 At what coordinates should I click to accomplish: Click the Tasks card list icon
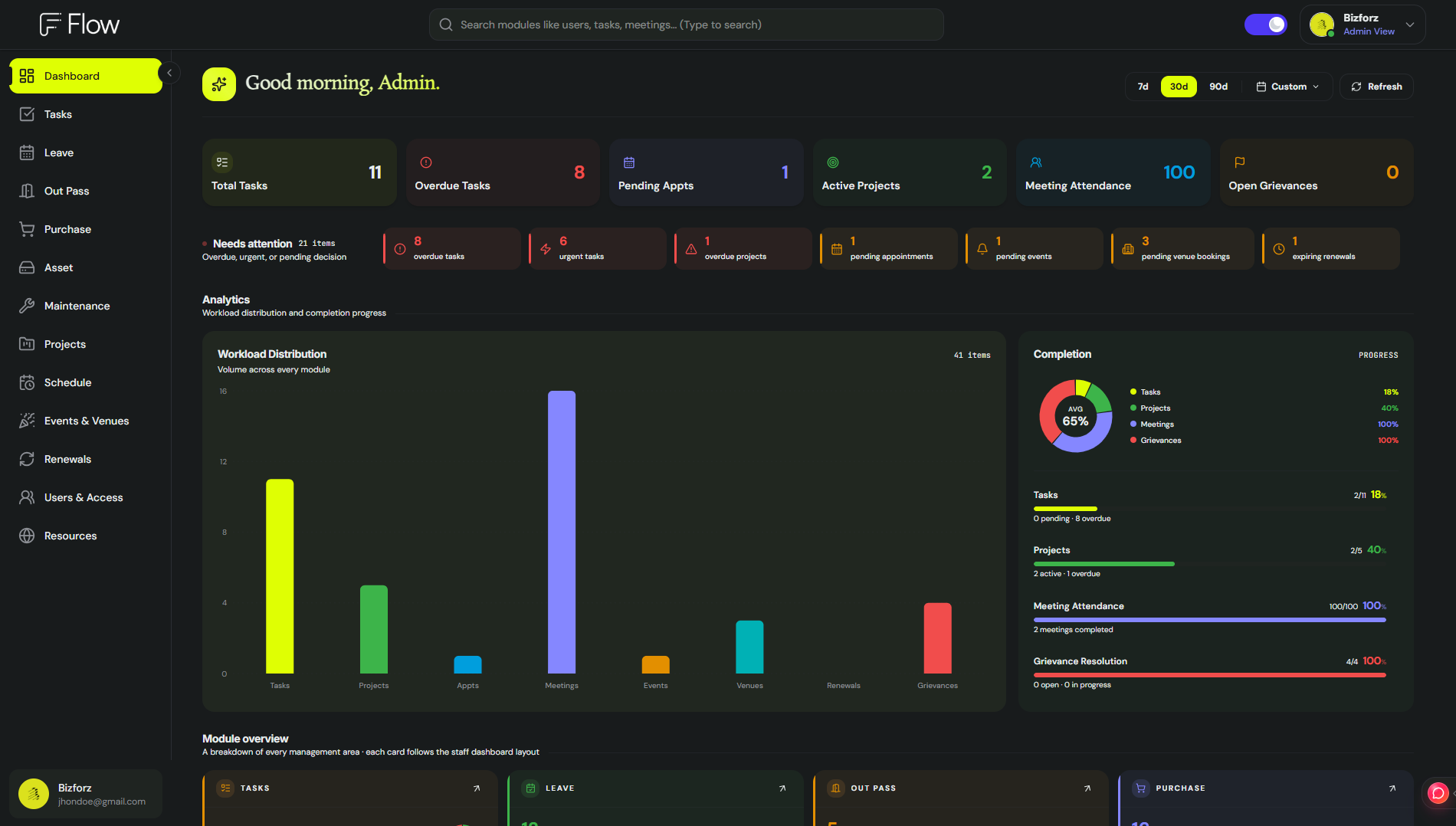225,788
